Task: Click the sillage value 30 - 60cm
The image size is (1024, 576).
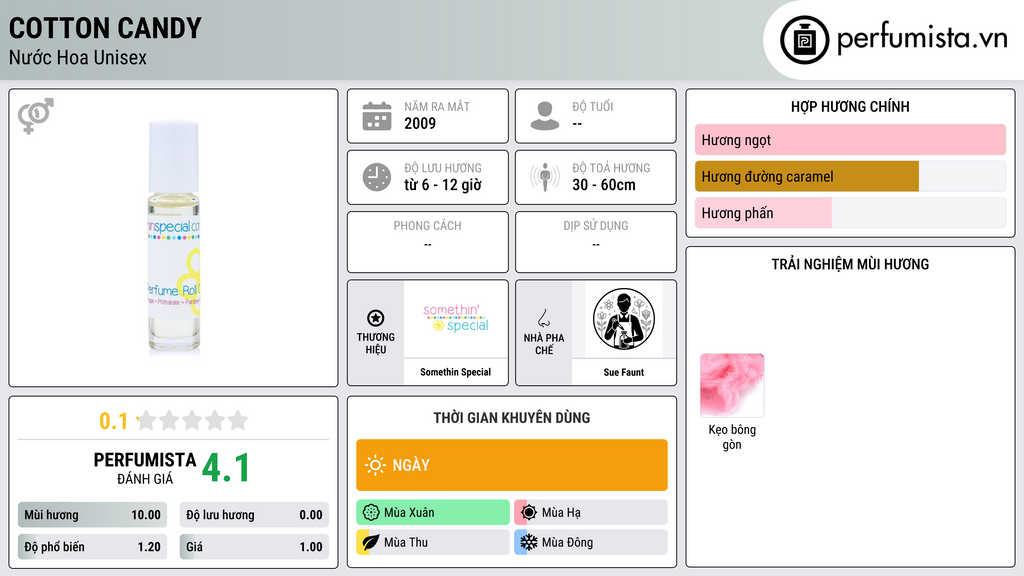Action: (604, 185)
